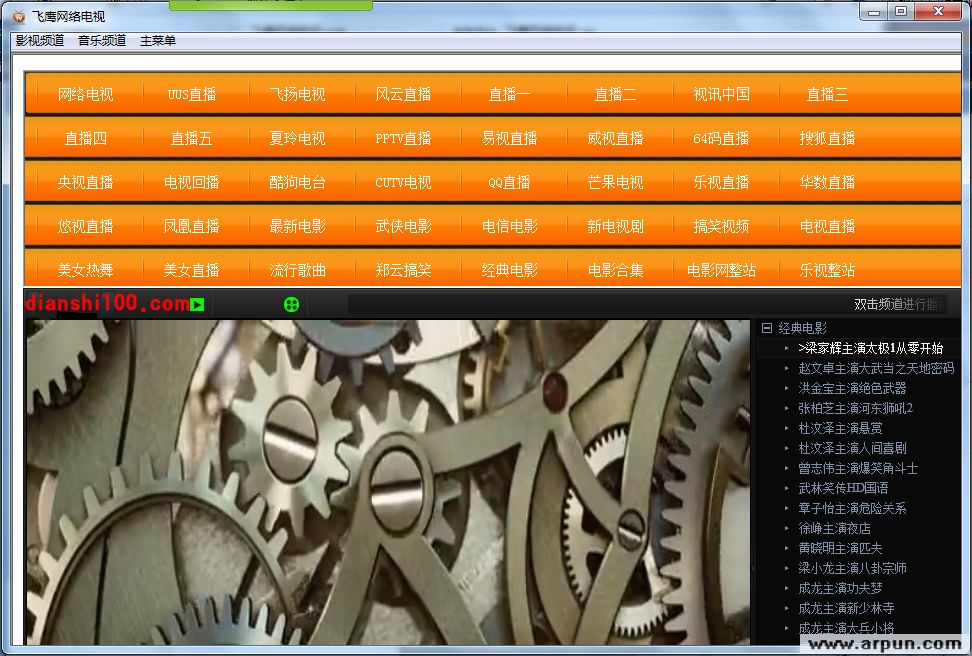Open 电影合集 category
The image size is (972, 656).
click(616, 270)
